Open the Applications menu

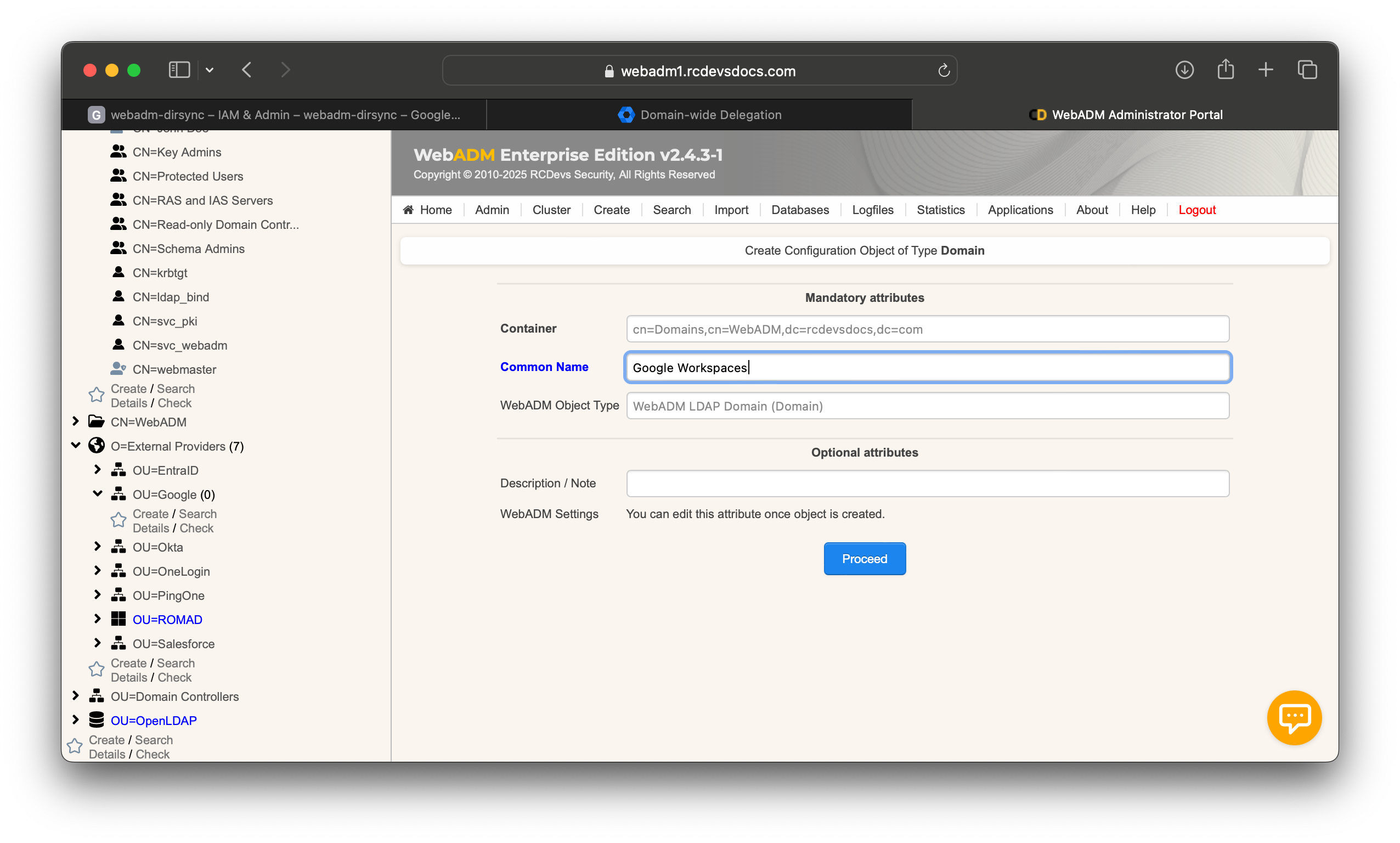click(1020, 210)
